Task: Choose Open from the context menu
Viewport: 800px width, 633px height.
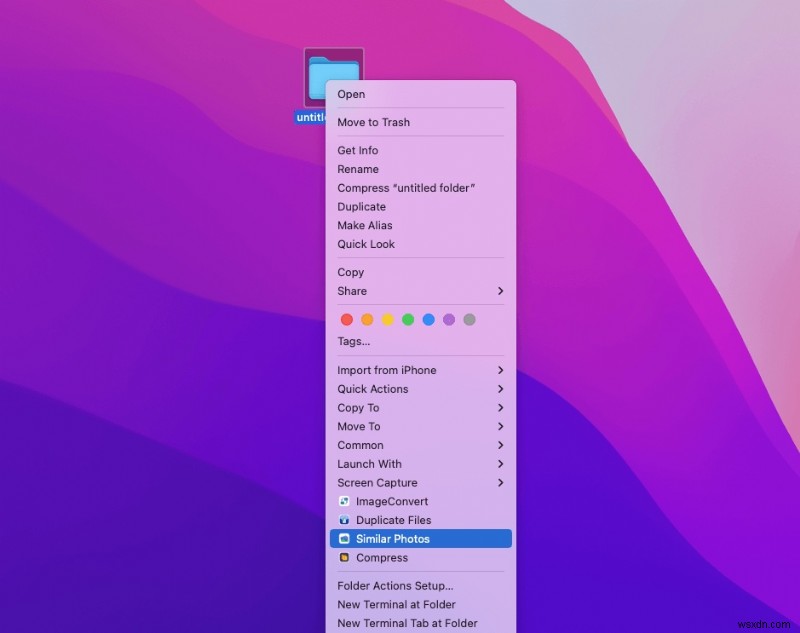Action: [x=420, y=94]
